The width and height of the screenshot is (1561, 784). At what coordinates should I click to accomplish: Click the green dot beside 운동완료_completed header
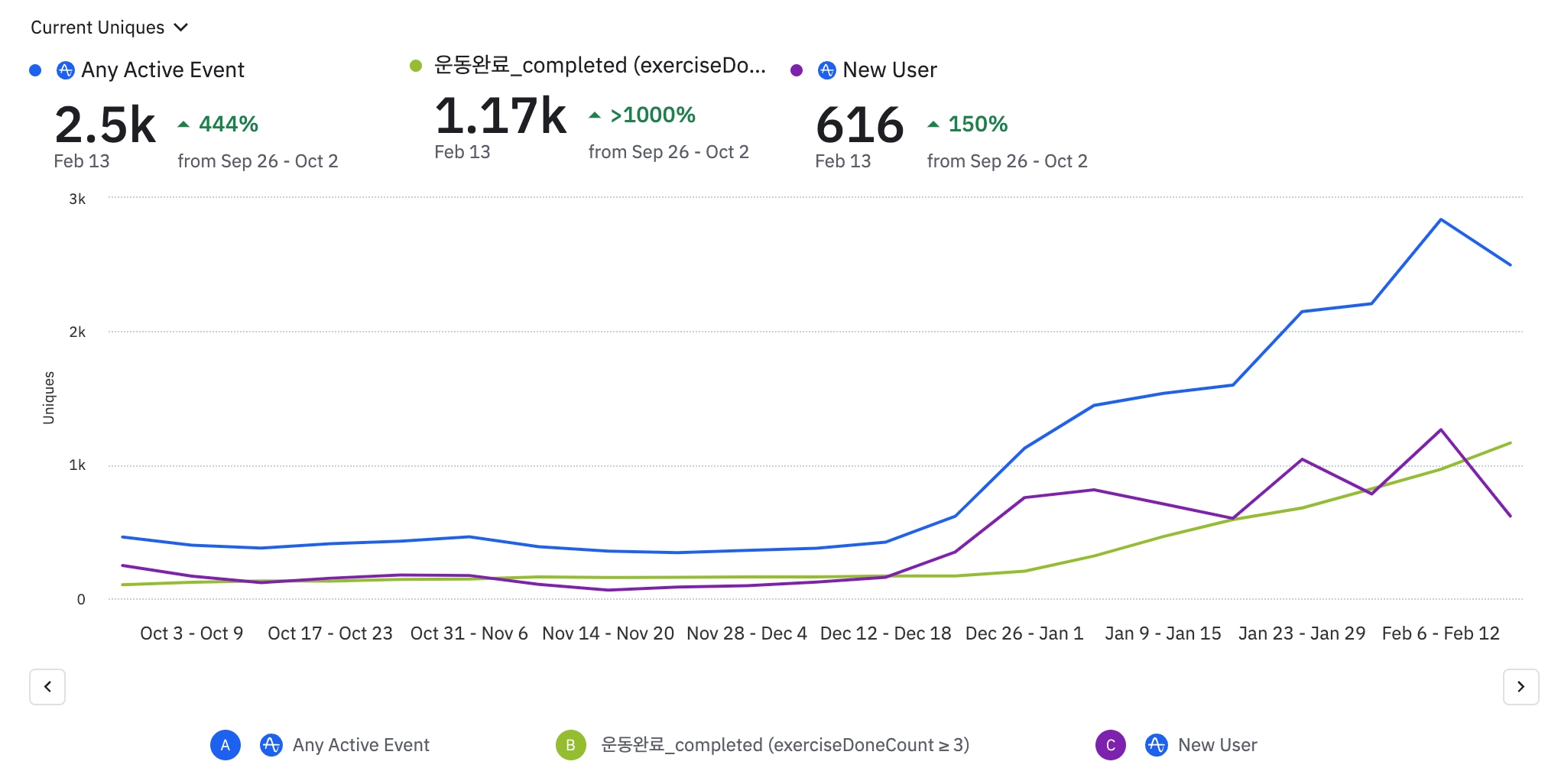(416, 66)
